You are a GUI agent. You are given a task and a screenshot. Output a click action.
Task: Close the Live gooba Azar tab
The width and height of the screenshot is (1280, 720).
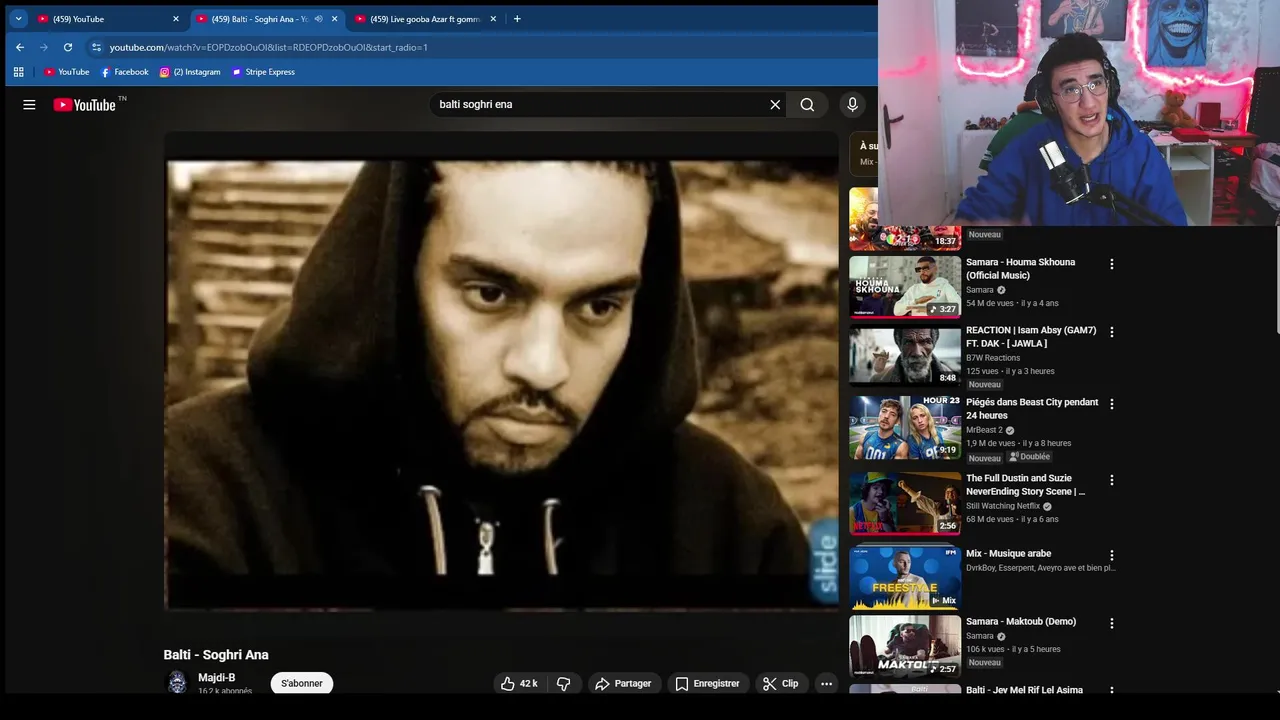click(493, 19)
